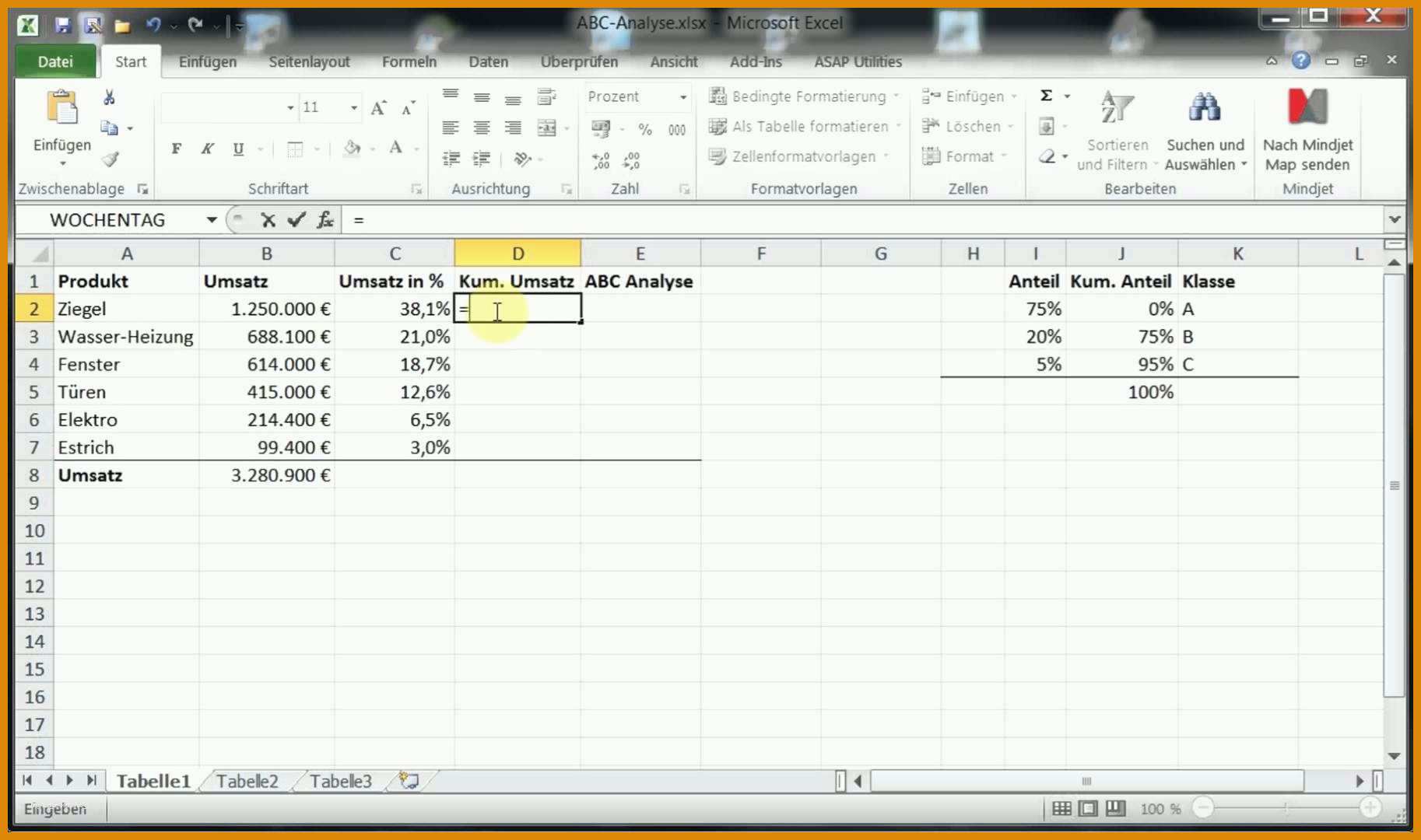Click the increase indent icon
1421x840 pixels.
point(482,159)
